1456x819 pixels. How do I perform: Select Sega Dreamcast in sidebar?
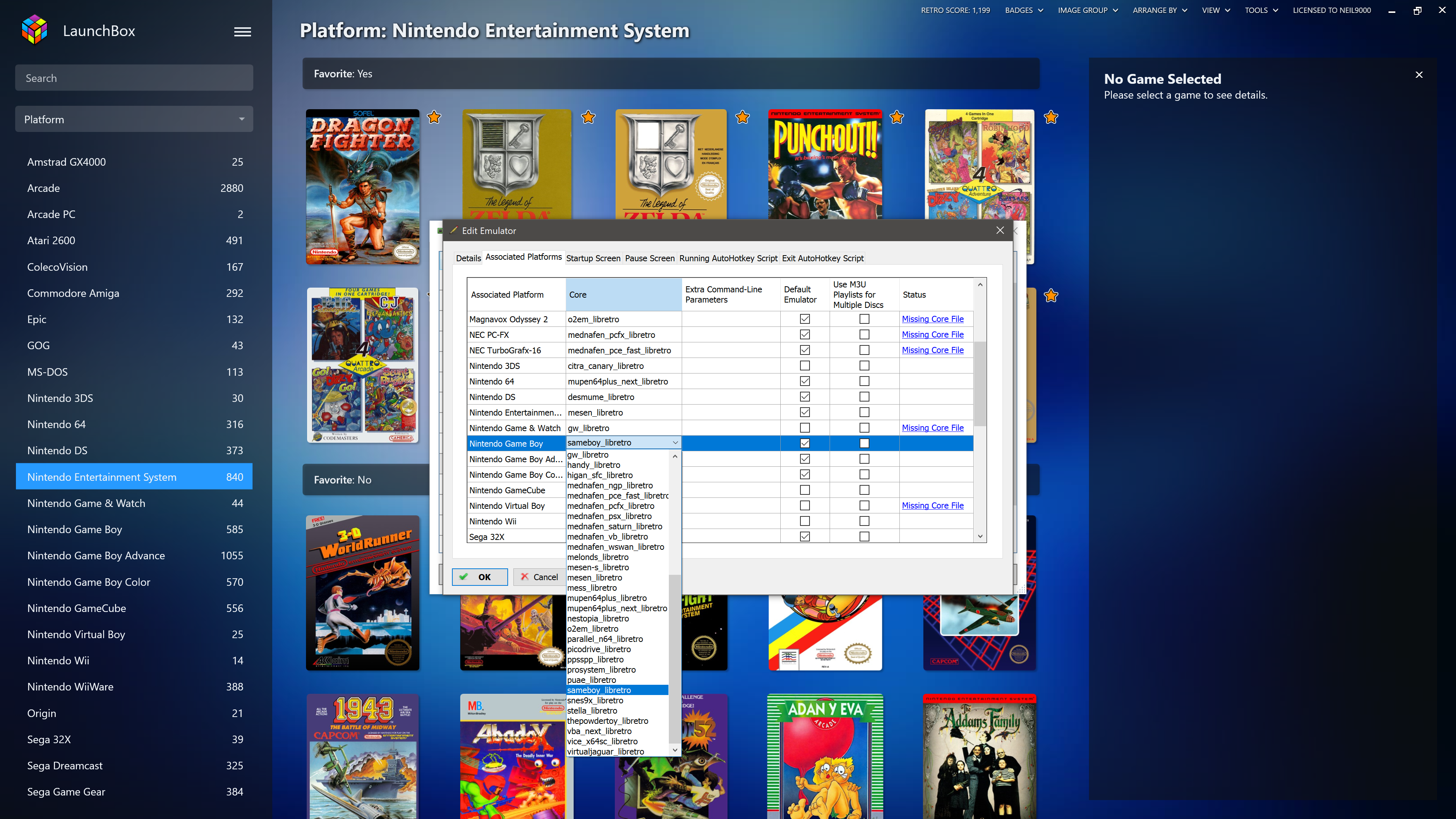pos(134,765)
